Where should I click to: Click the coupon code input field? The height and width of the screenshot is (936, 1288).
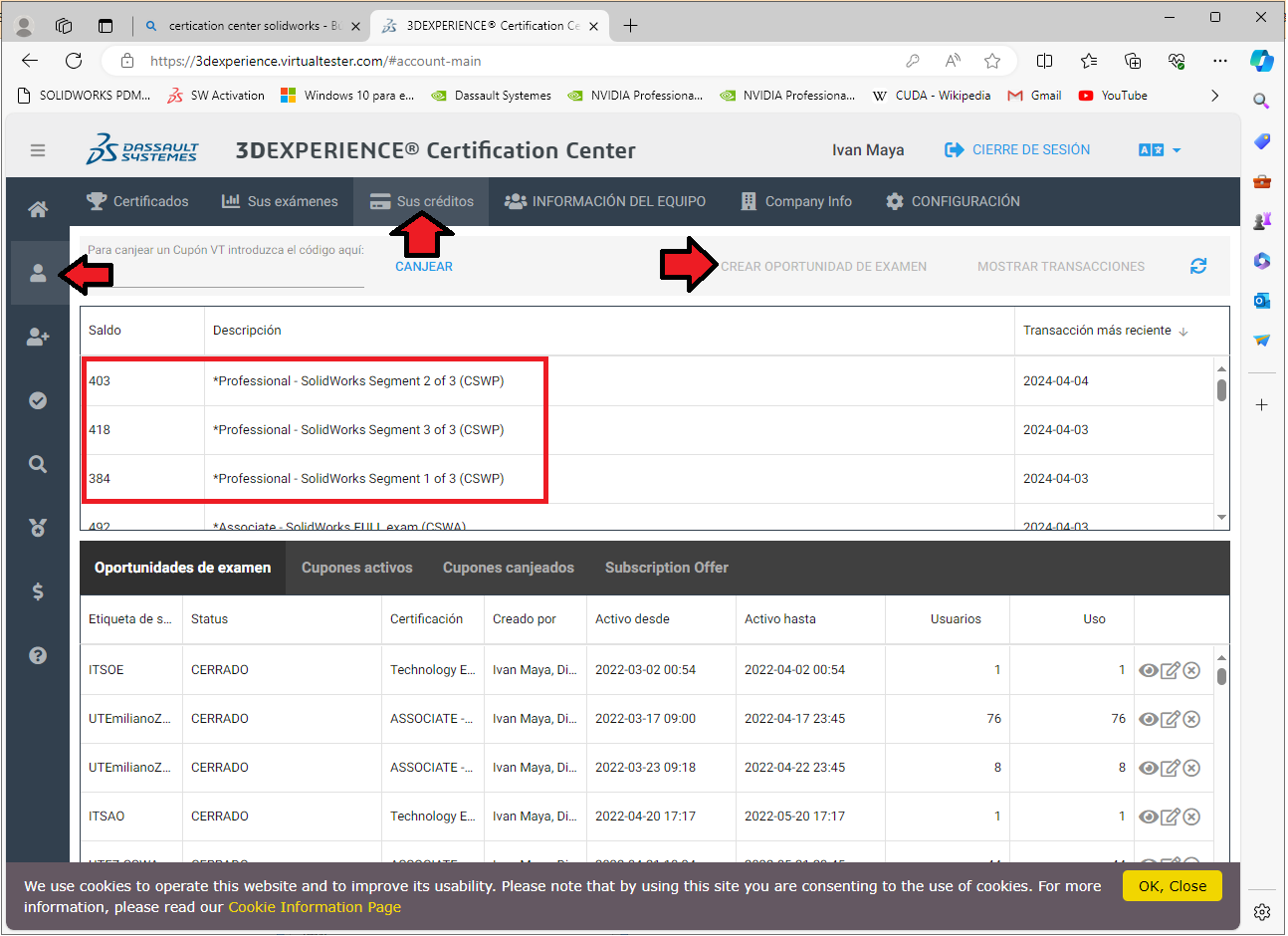pyautogui.click(x=226, y=274)
